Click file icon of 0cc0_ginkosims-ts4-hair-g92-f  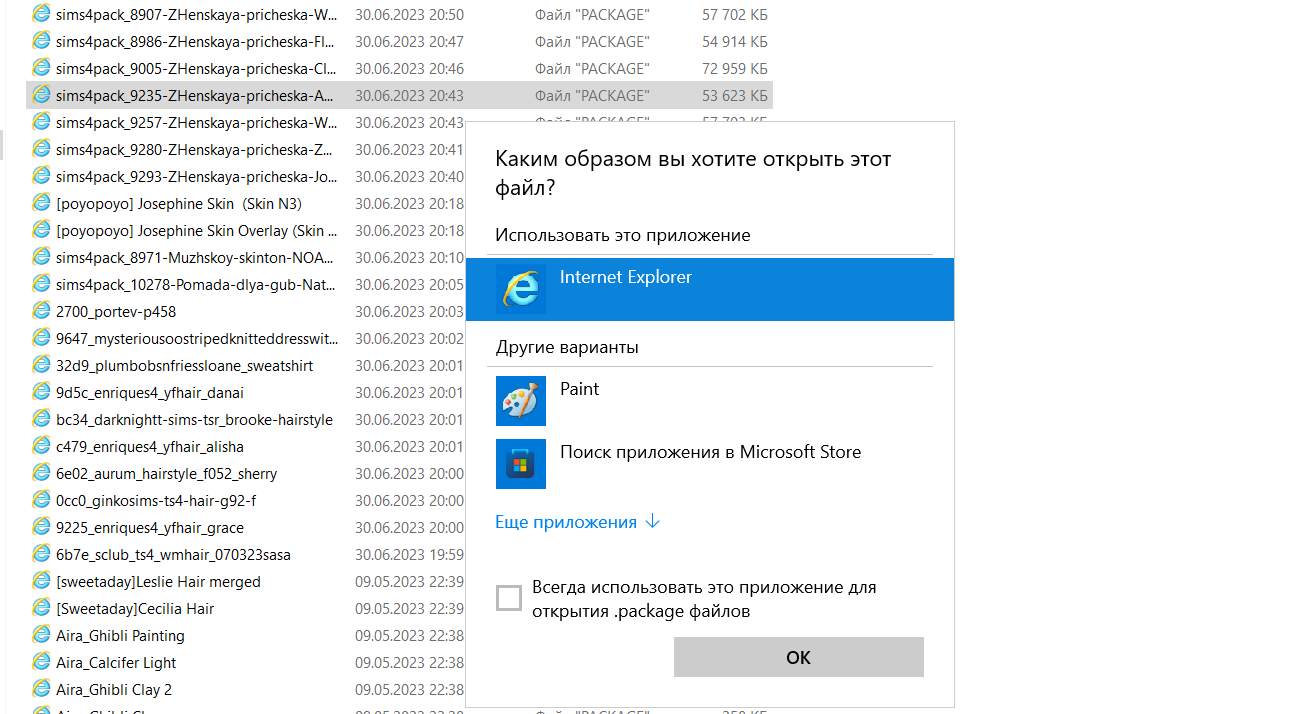tap(41, 500)
